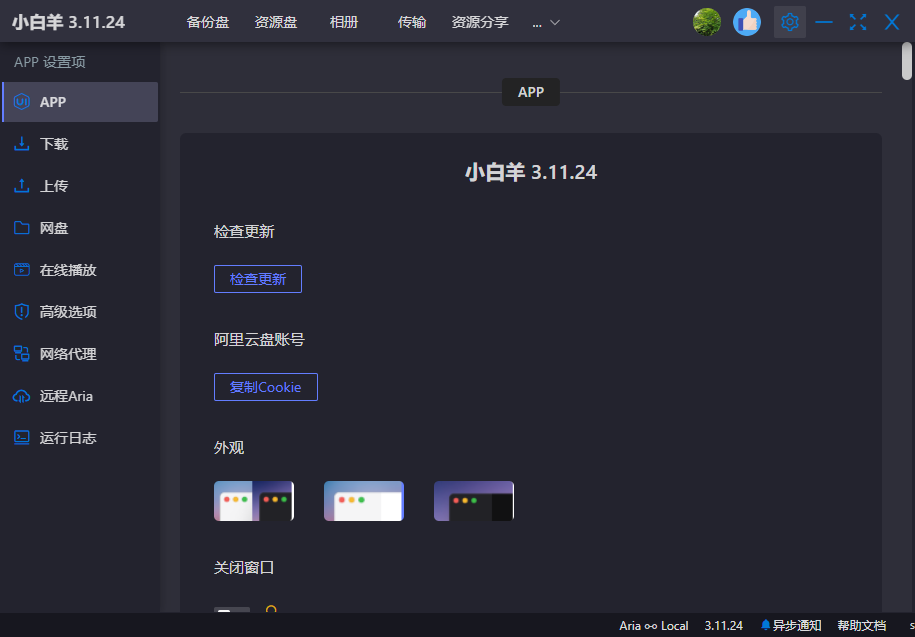Image resolution: width=915 pixels, height=637 pixels.
Task: Select the dark theme thumbnail
Action: (474, 501)
